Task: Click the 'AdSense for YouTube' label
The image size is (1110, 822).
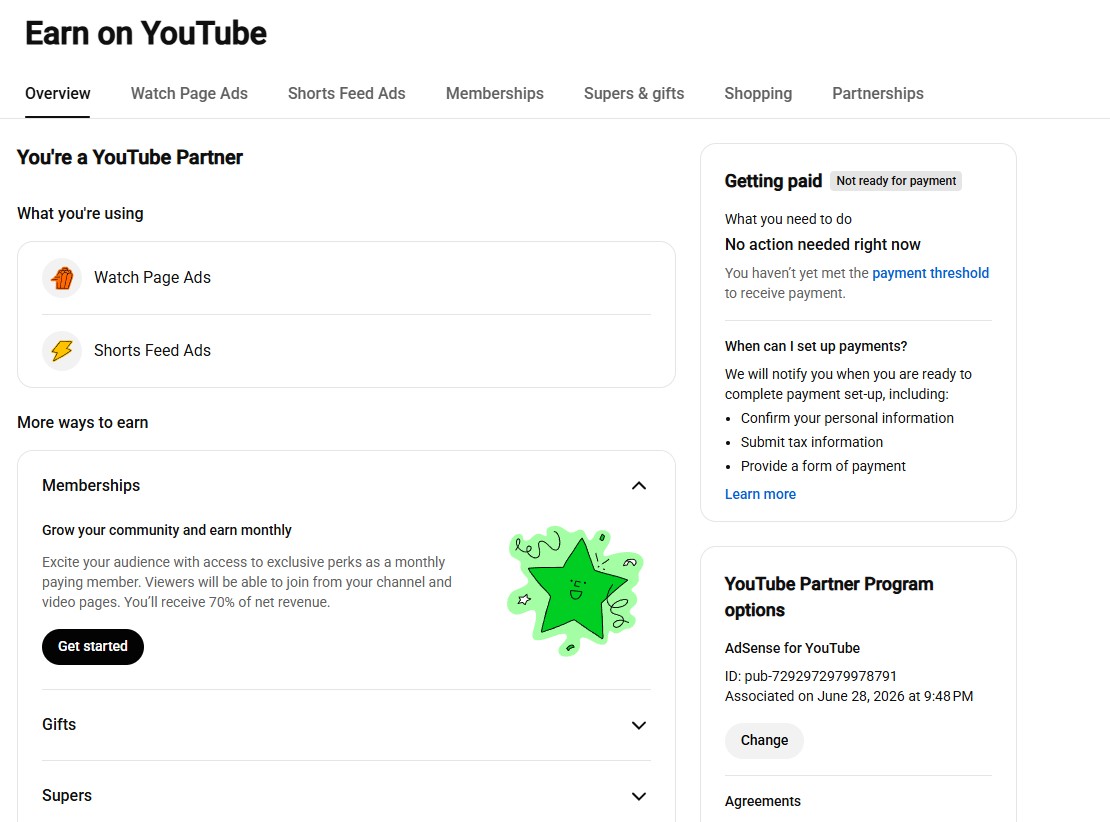Action: click(792, 648)
